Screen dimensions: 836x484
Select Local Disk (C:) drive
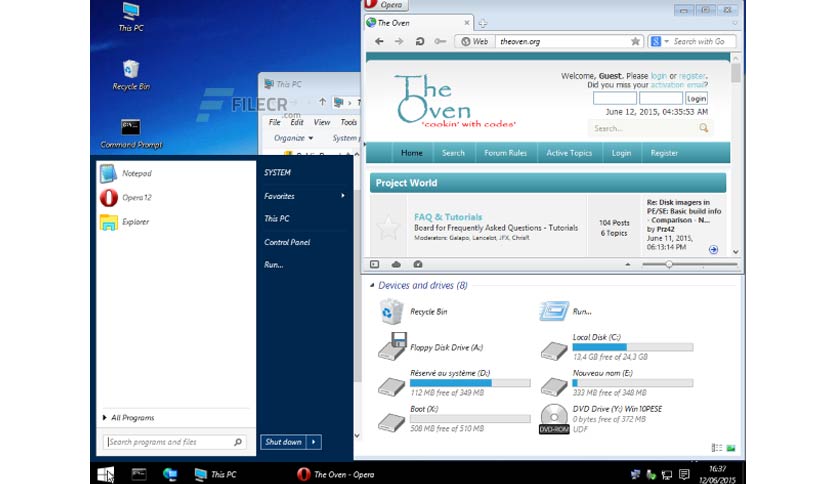pyautogui.click(x=617, y=347)
